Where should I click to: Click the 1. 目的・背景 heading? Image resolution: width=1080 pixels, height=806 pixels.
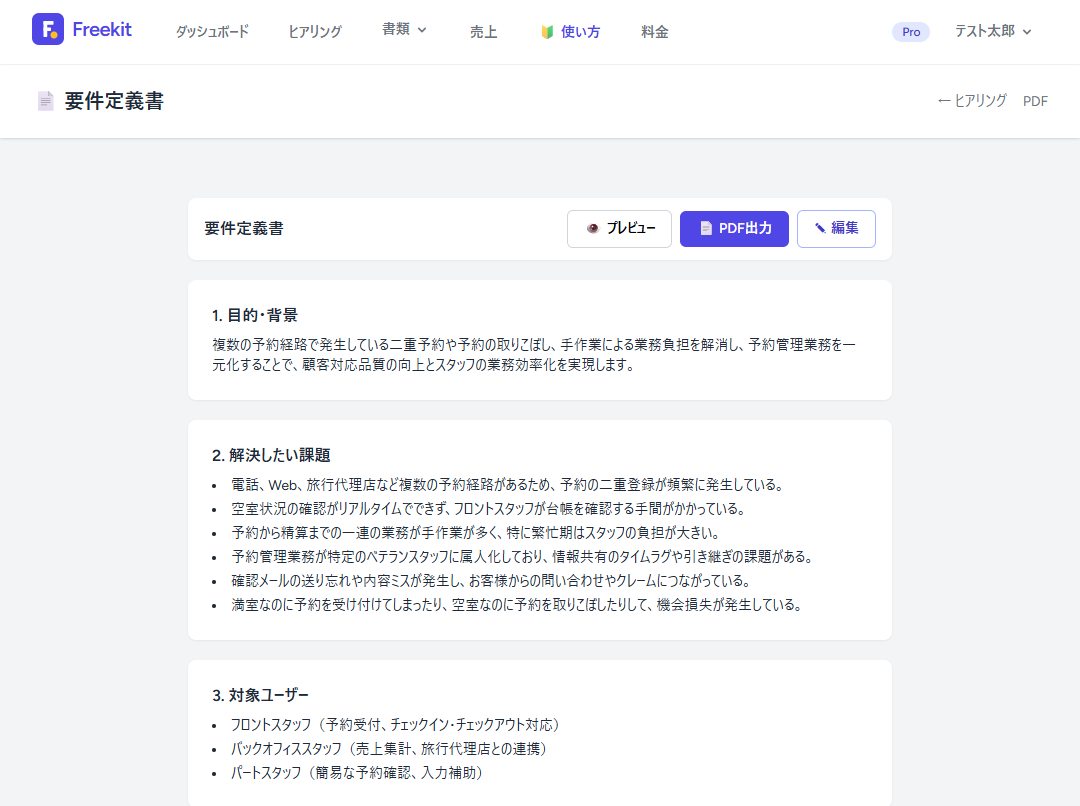click(x=255, y=316)
